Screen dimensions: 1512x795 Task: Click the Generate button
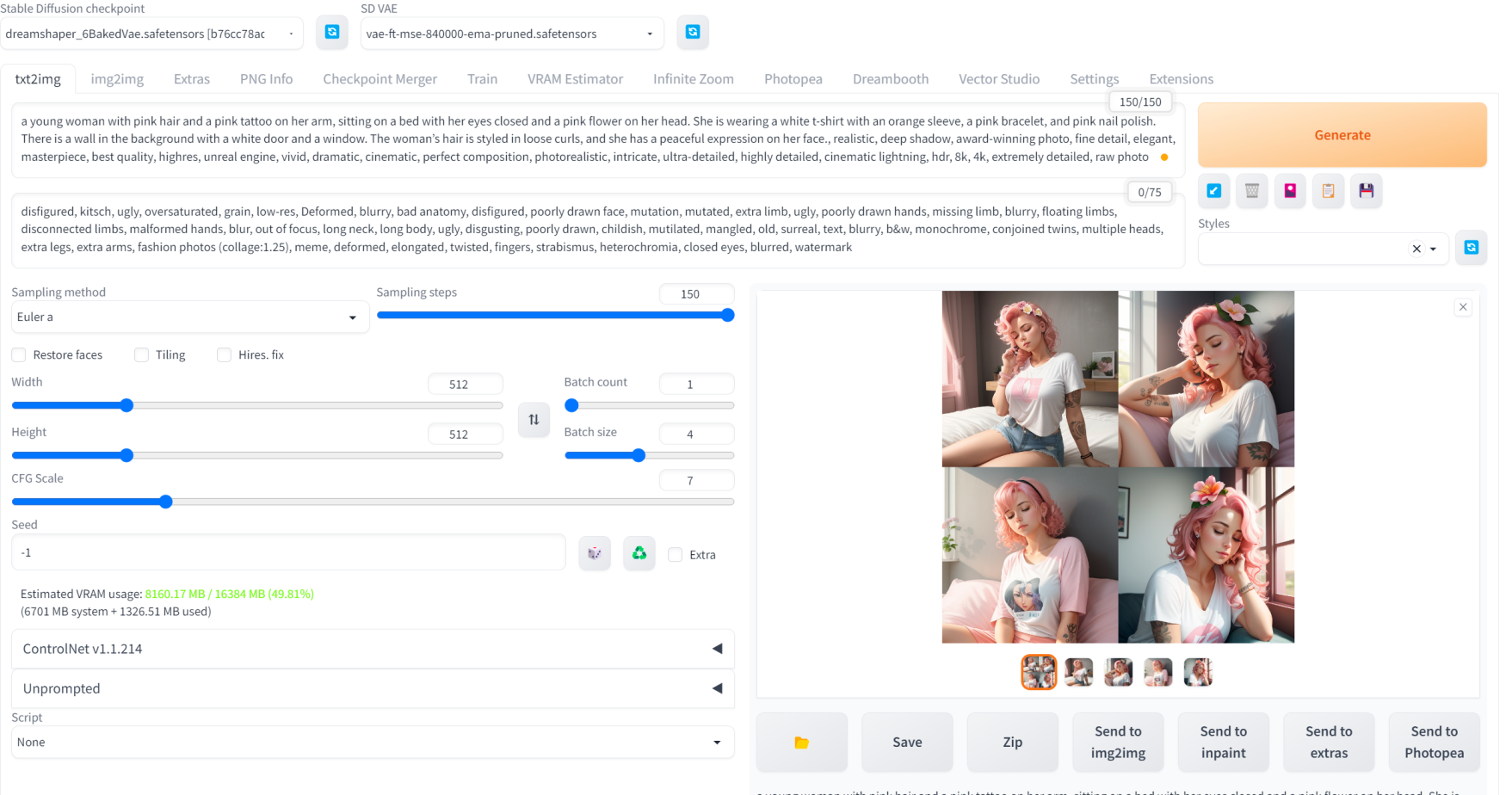tap(1342, 135)
